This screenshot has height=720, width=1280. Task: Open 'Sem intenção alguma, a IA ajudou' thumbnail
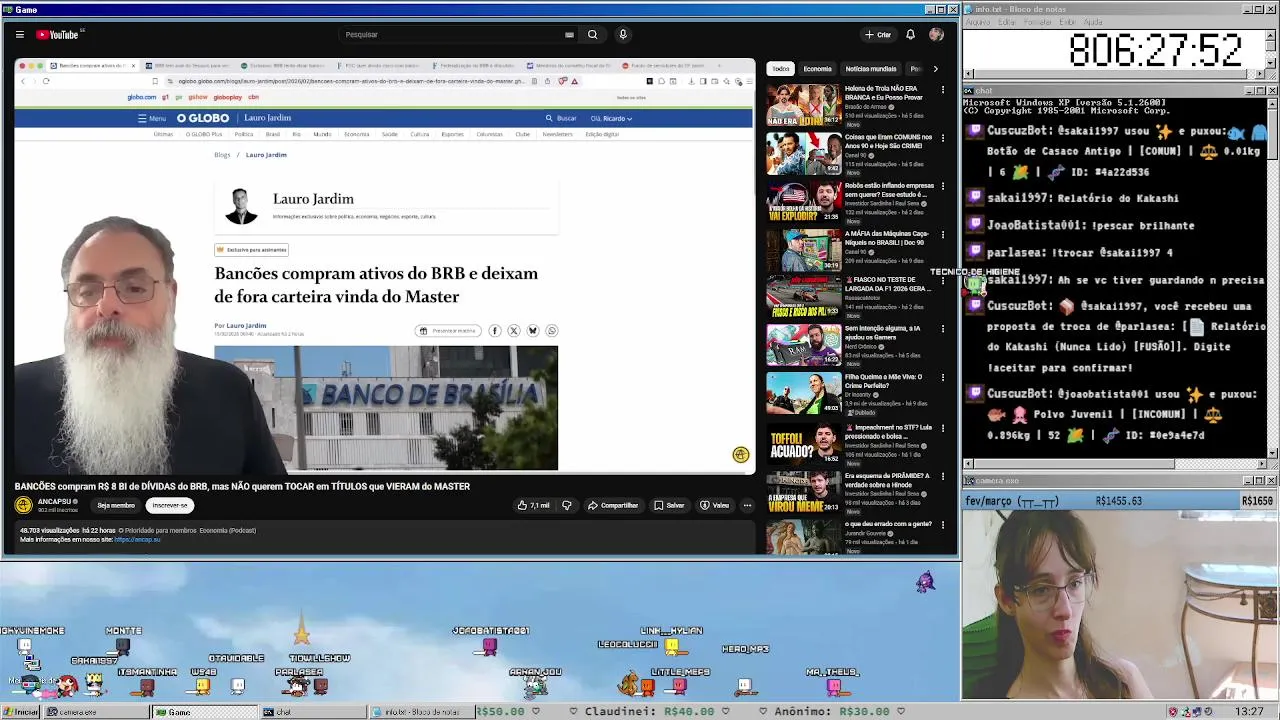coord(804,346)
